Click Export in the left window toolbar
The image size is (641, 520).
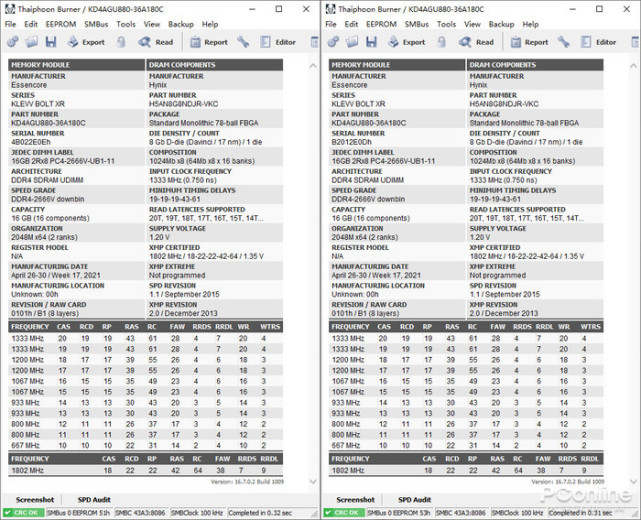click(86, 42)
